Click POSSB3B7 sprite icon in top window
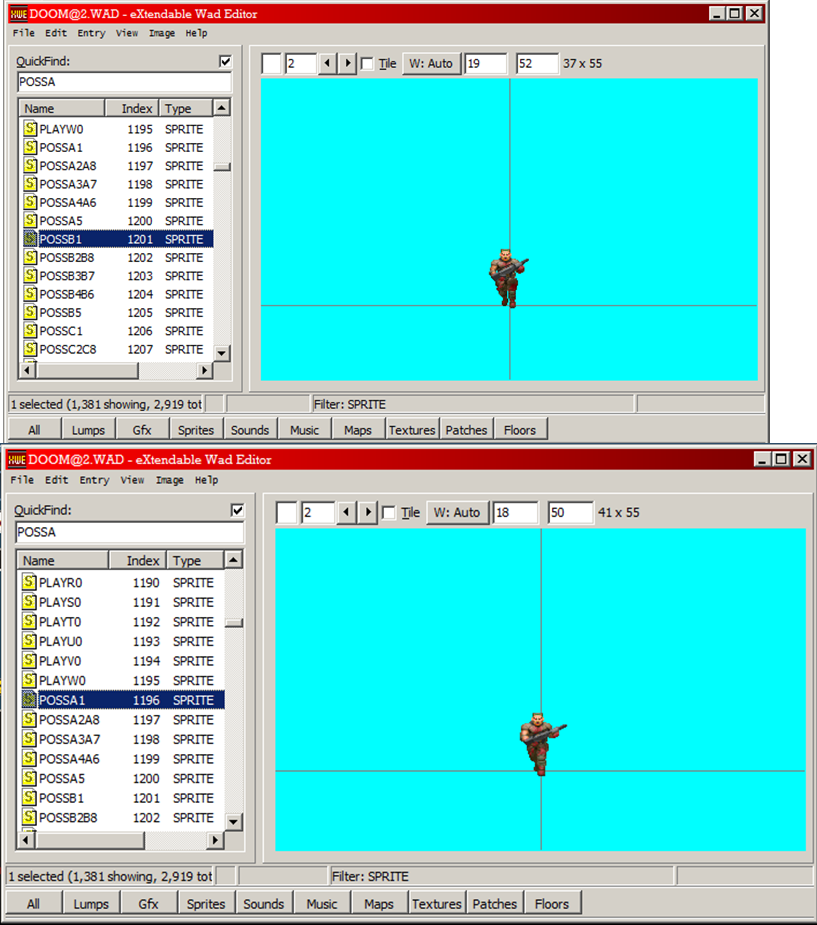 30,275
